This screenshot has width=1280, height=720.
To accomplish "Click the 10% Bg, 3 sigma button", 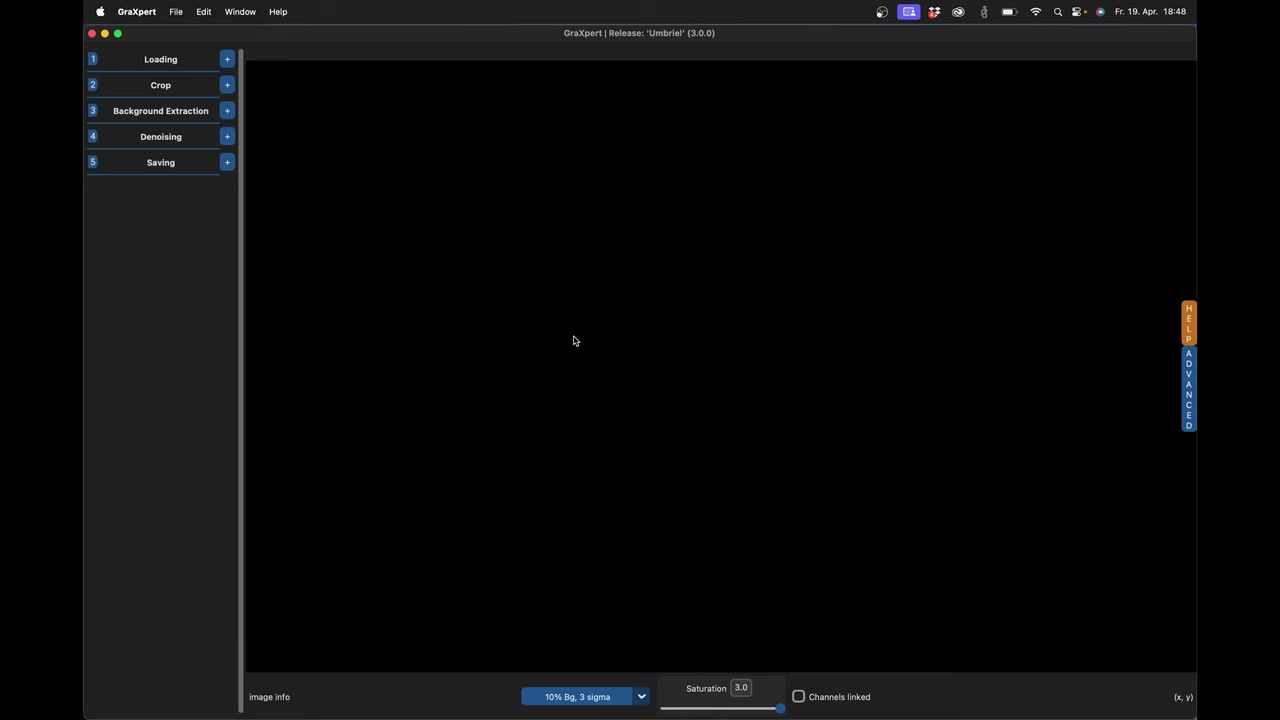I will click(577, 697).
